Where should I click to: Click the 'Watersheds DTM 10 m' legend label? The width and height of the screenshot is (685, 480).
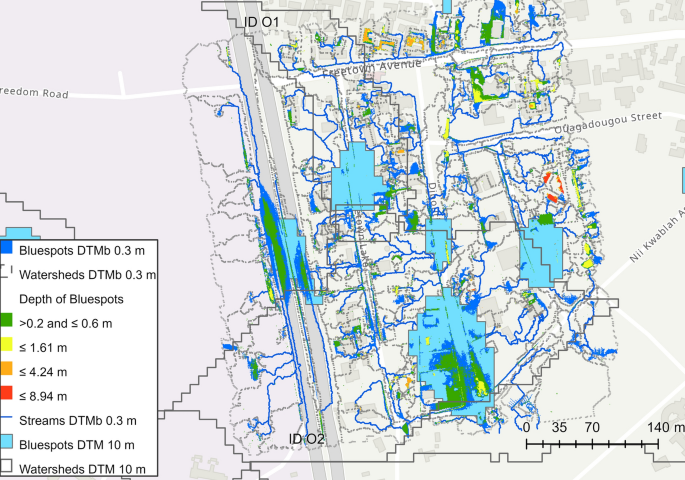pos(83,470)
